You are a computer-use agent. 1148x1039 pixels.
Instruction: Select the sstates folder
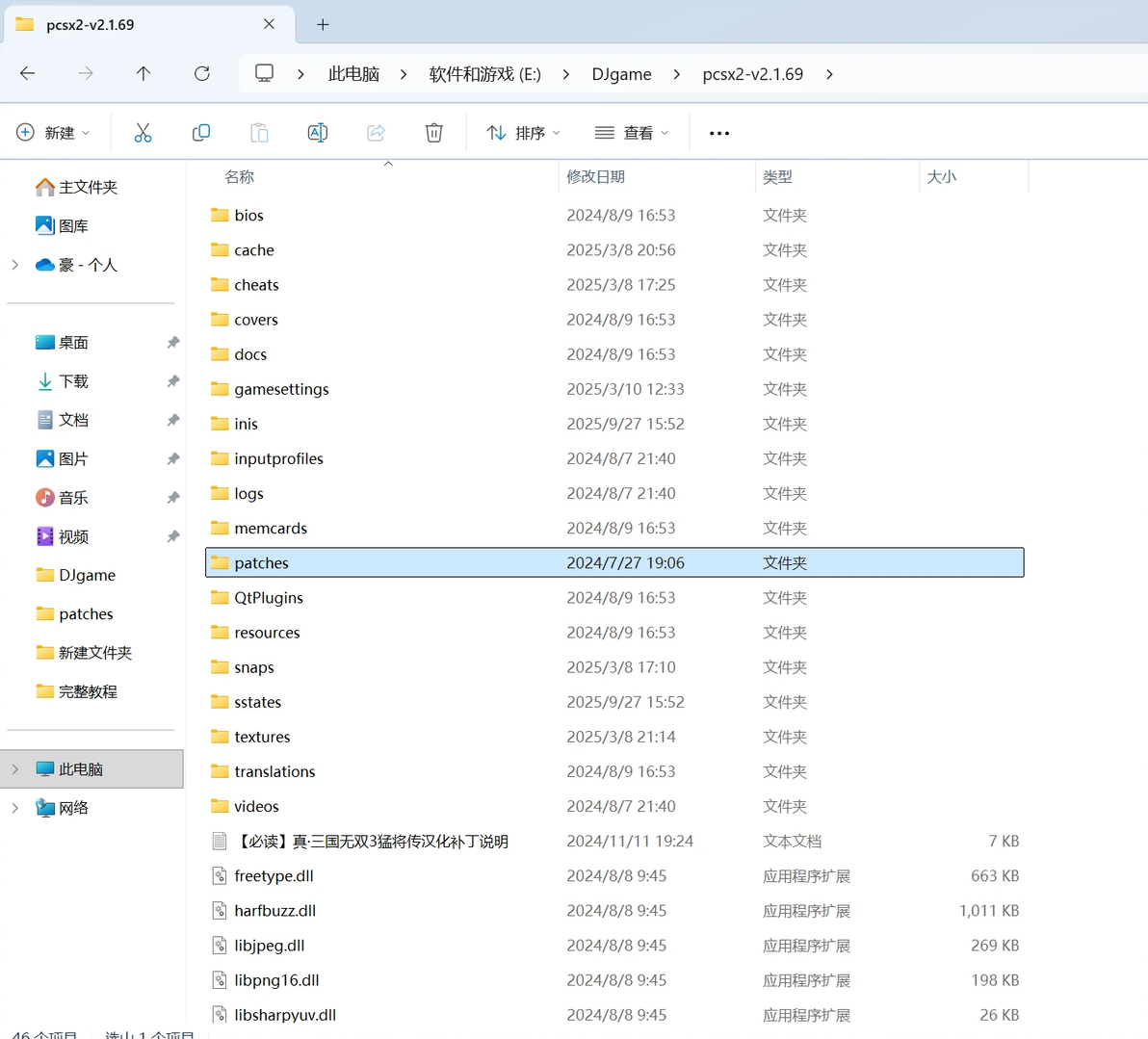pos(615,701)
